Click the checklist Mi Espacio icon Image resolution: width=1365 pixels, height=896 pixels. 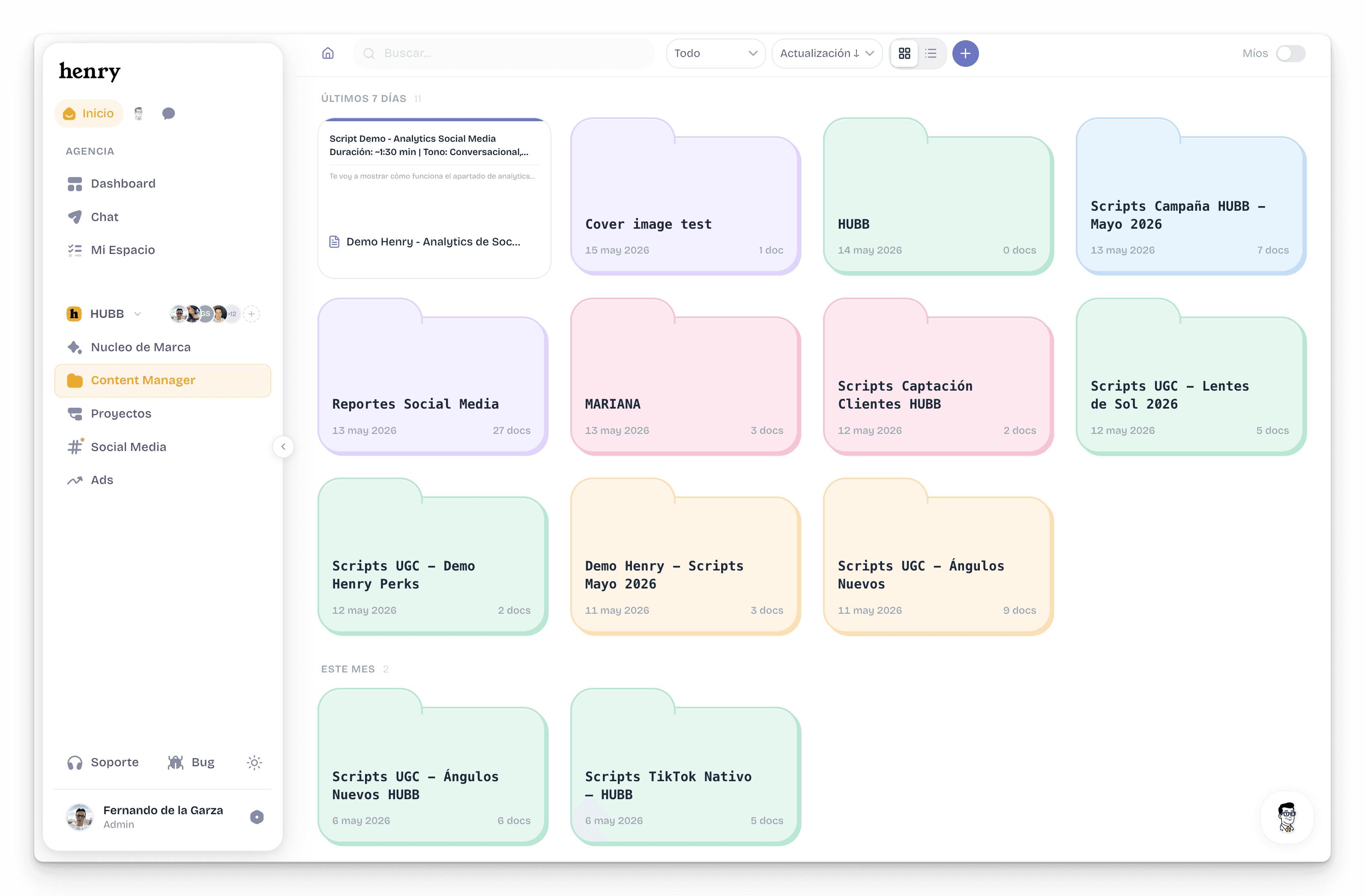pos(75,250)
